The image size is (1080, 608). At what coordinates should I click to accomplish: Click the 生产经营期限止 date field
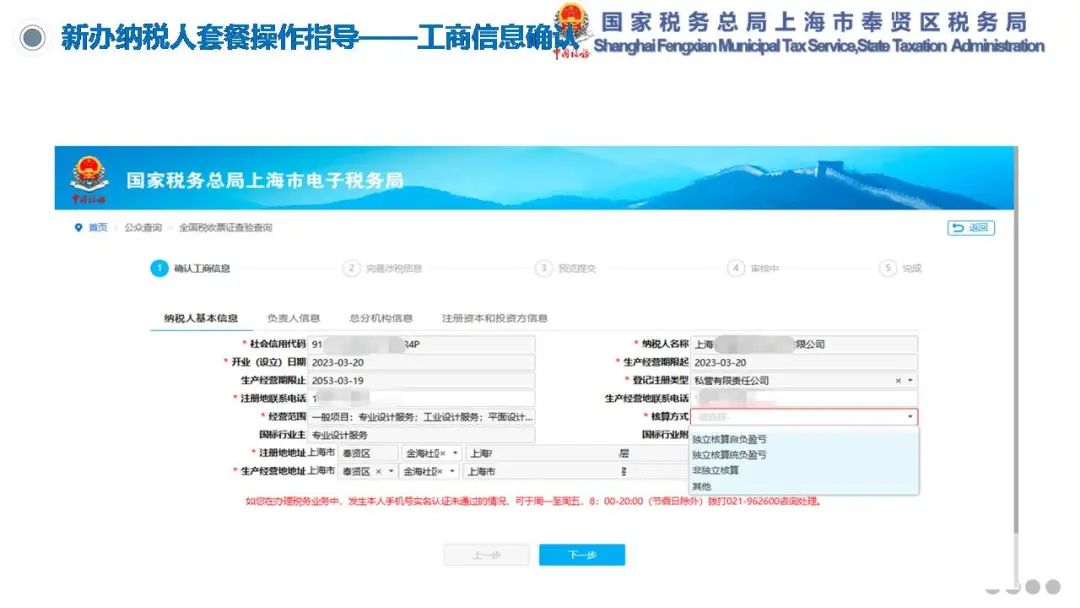click(x=422, y=381)
